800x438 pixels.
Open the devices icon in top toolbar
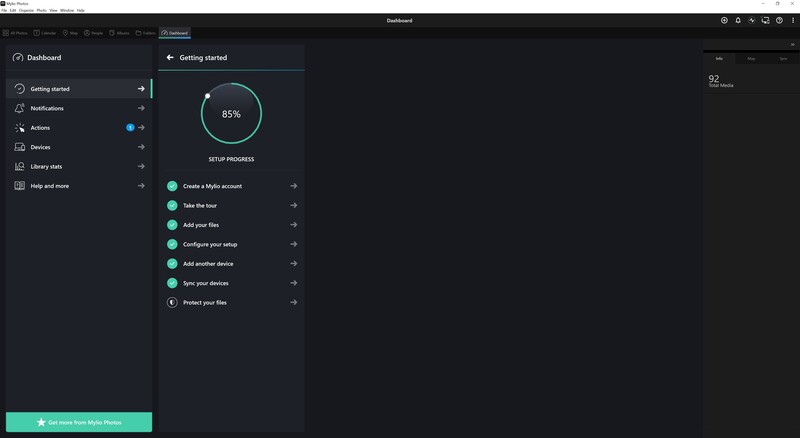[x=765, y=20]
